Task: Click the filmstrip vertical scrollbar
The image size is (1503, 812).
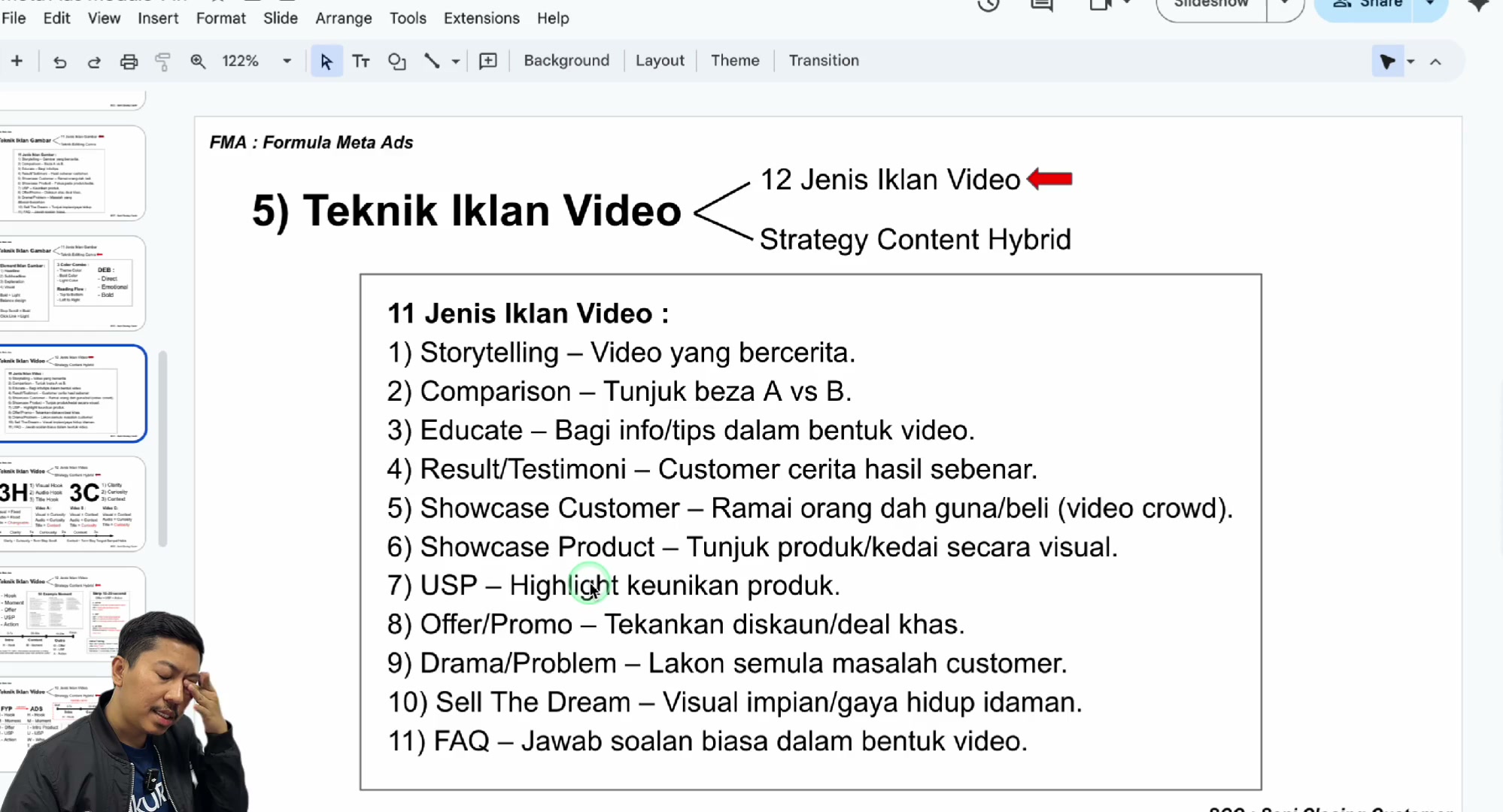Action: pos(162,448)
